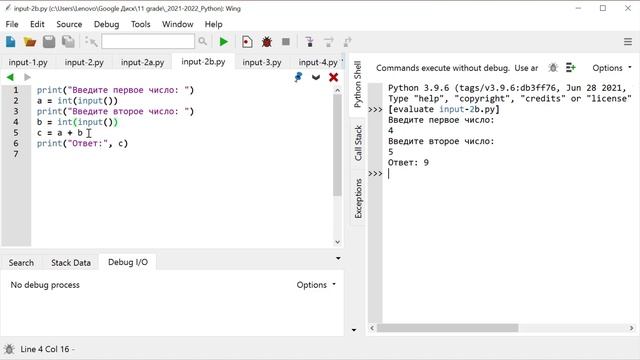Close the editor tab with the red X
The width and height of the screenshot is (640, 360).
pos(333,77)
